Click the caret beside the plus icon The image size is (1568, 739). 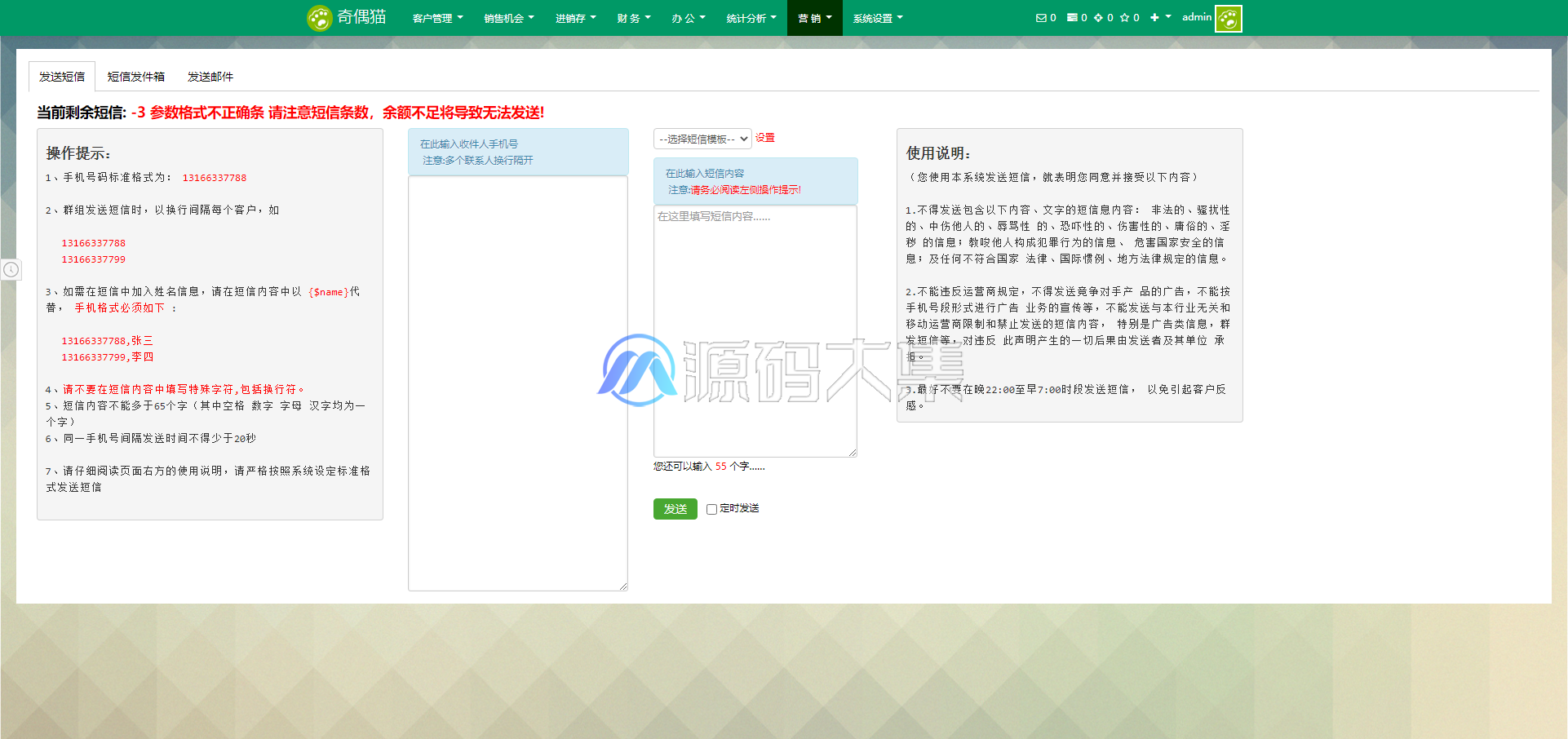coord(1167,17)
